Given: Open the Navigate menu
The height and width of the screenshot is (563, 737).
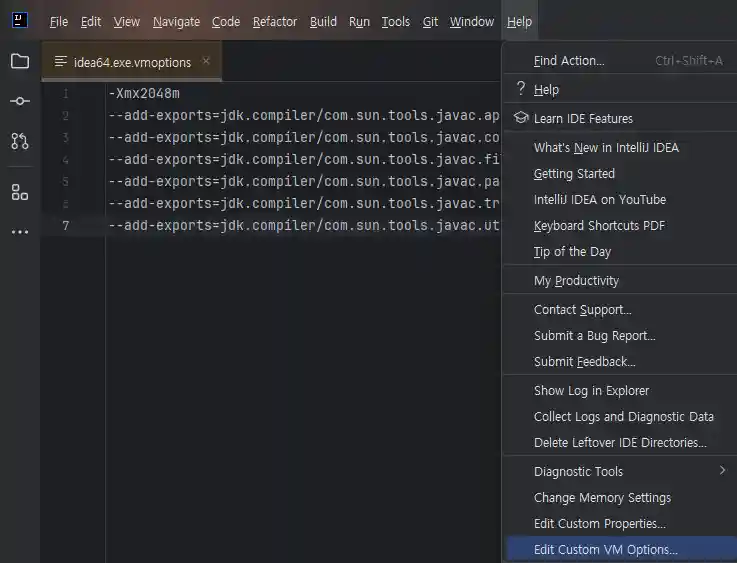Looking at the screenshot, I should coord(176,22).
